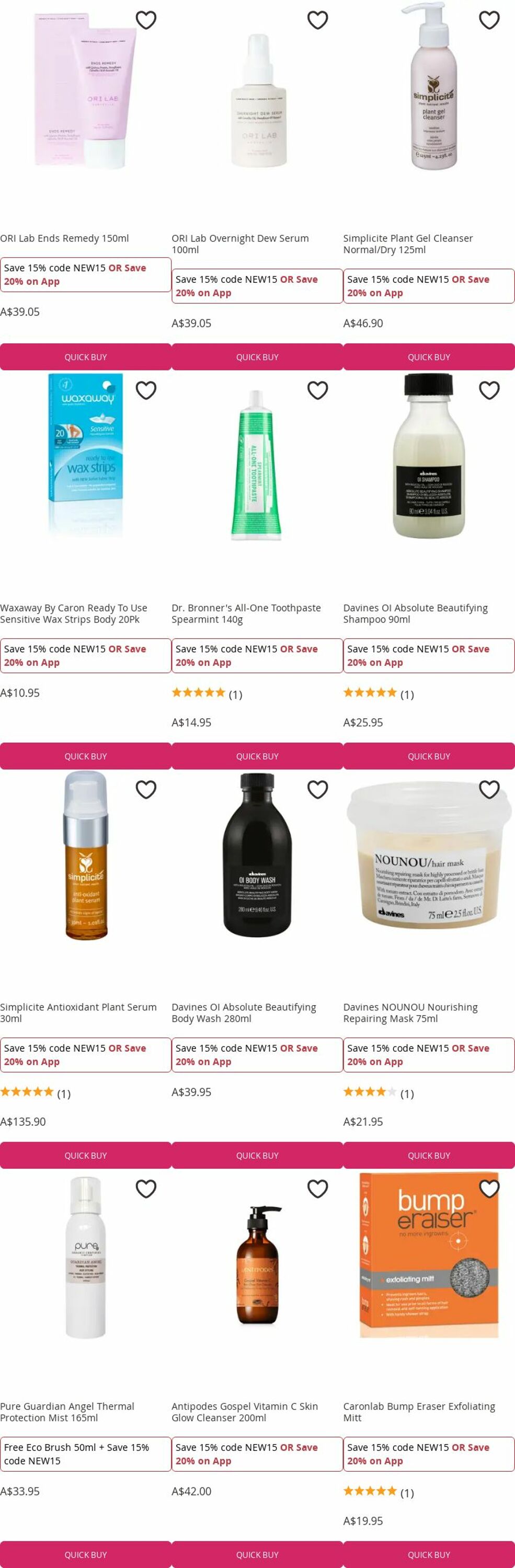
Task: Toggle favorite on Davines OI Body Wash
Action: 318,789
